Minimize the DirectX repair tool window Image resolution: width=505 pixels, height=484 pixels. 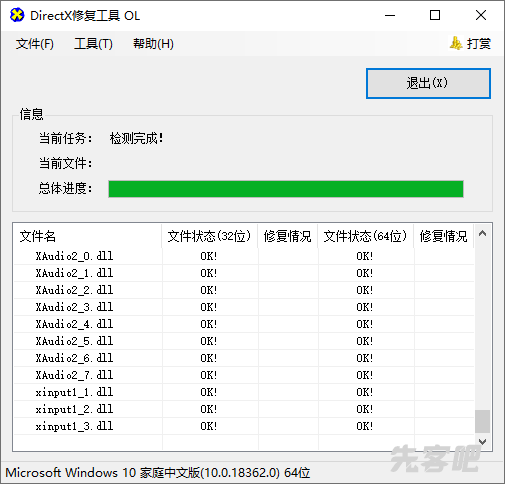click(x=390, y=15)
